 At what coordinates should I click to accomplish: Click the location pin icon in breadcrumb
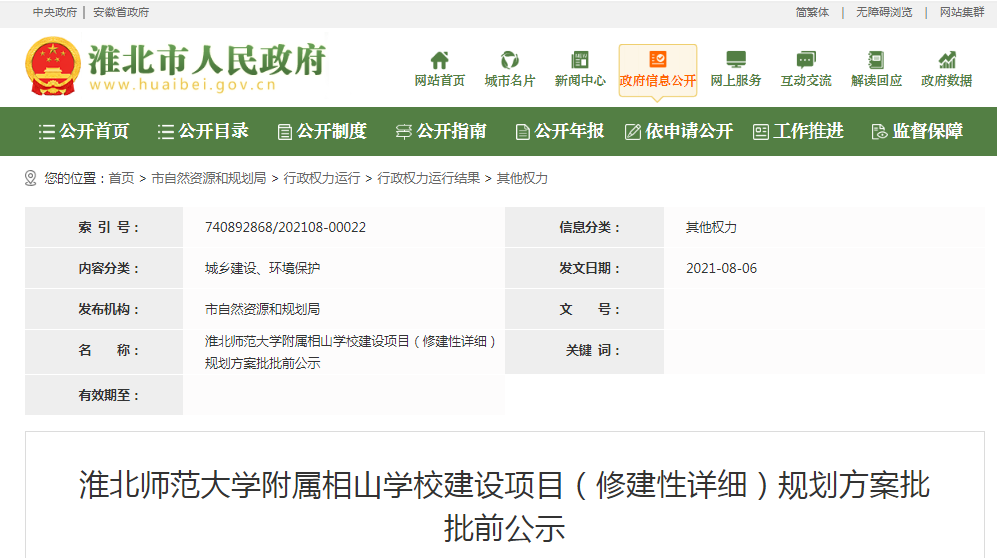(31, 179)
